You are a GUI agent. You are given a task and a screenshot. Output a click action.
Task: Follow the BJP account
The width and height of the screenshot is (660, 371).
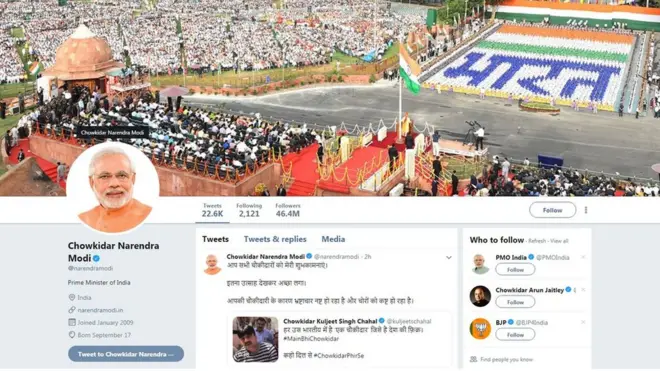(x=515, y=335)
